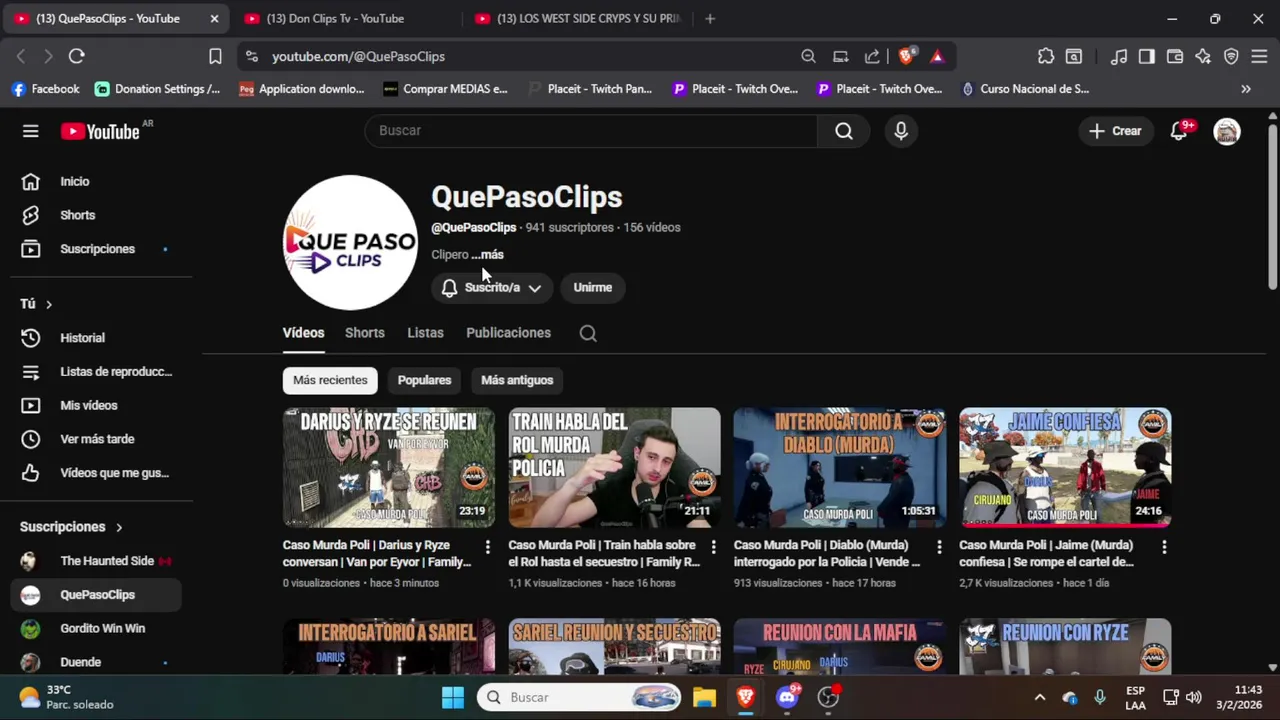
Task: Expand channel description with ...más
Action: 488,255
